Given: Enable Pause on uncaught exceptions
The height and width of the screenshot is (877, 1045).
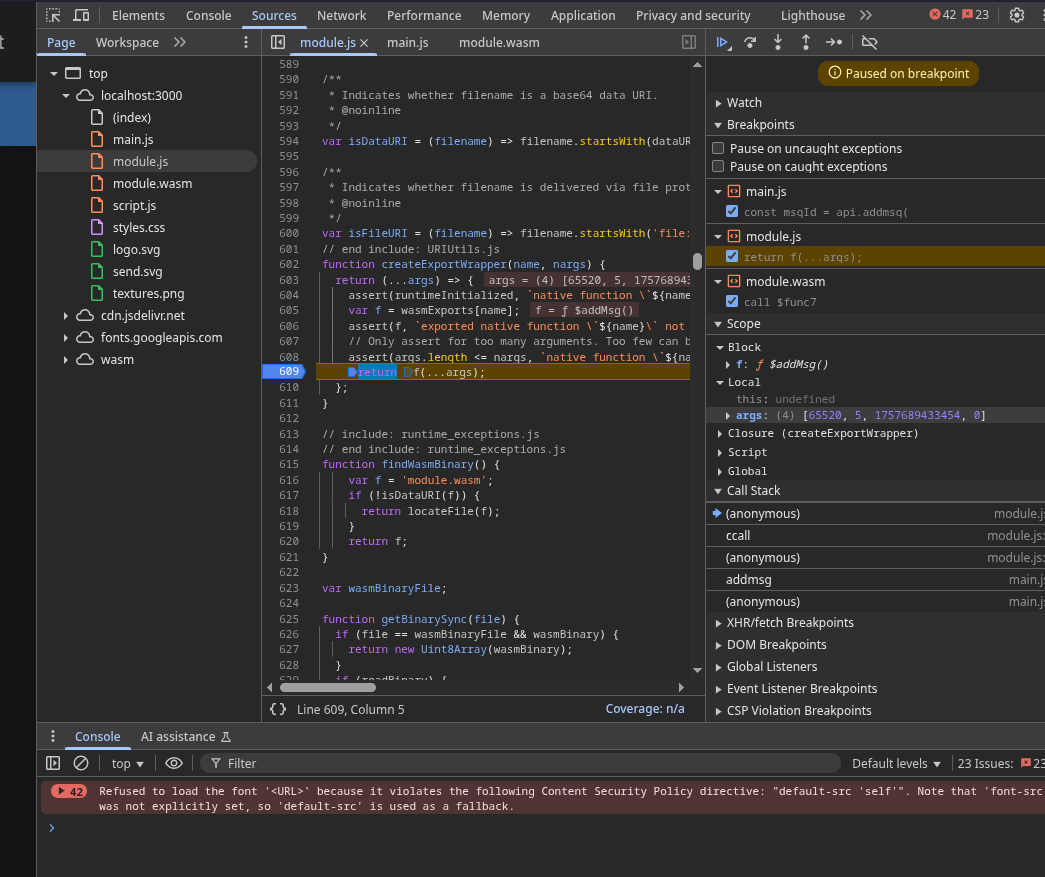Looking at the screenshot, I should point(718,148).
